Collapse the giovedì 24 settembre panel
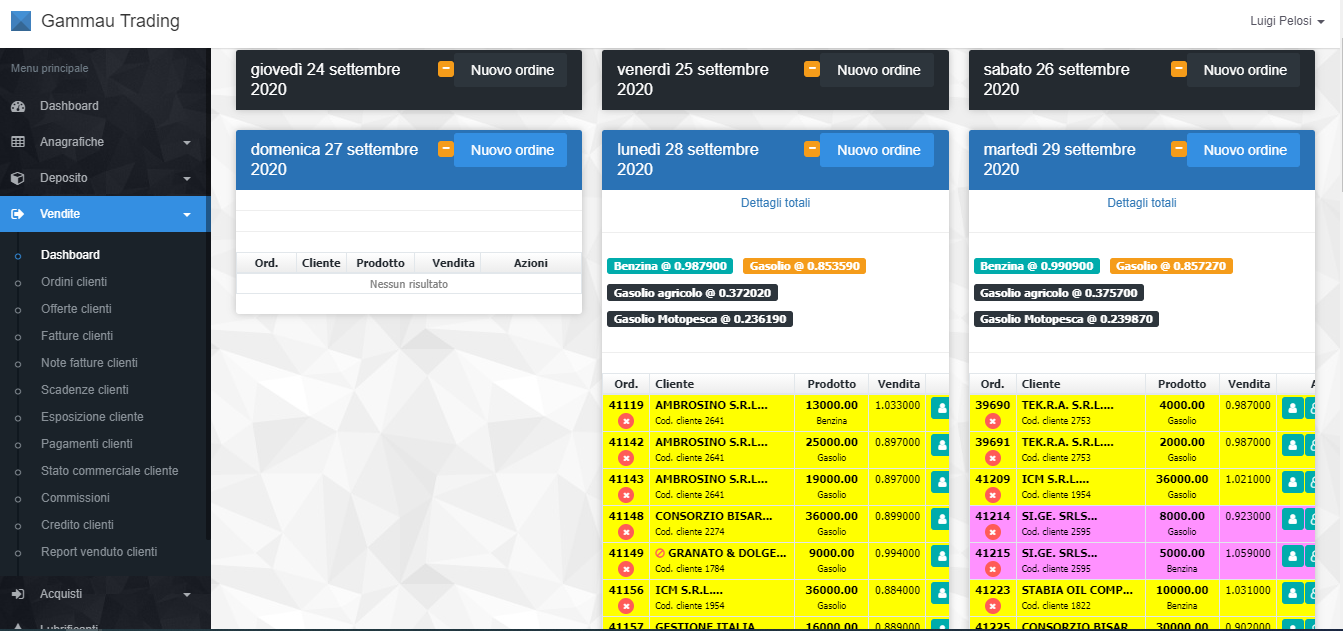The image size is (1343, 631). (x=446, y=69)
